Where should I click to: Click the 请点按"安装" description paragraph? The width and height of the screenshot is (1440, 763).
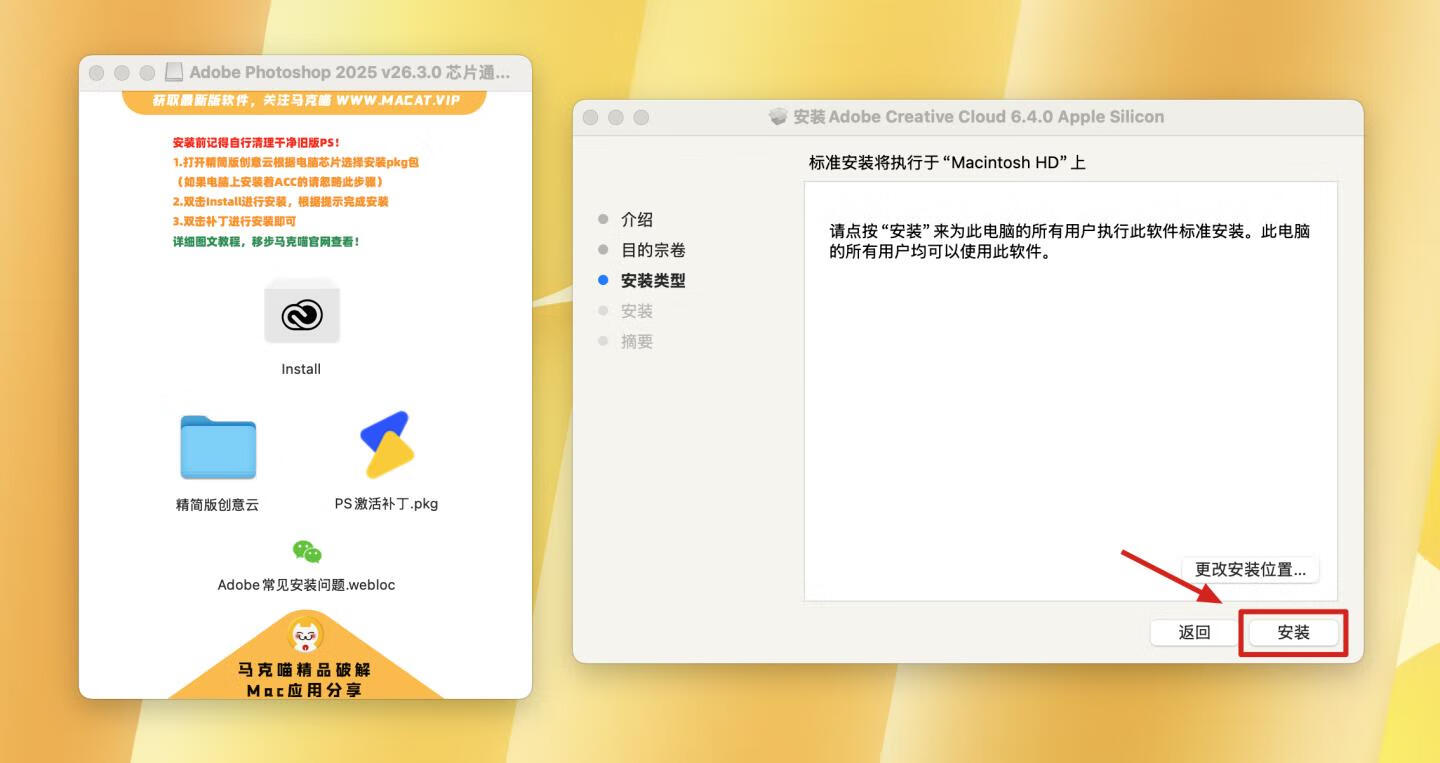1070,241
